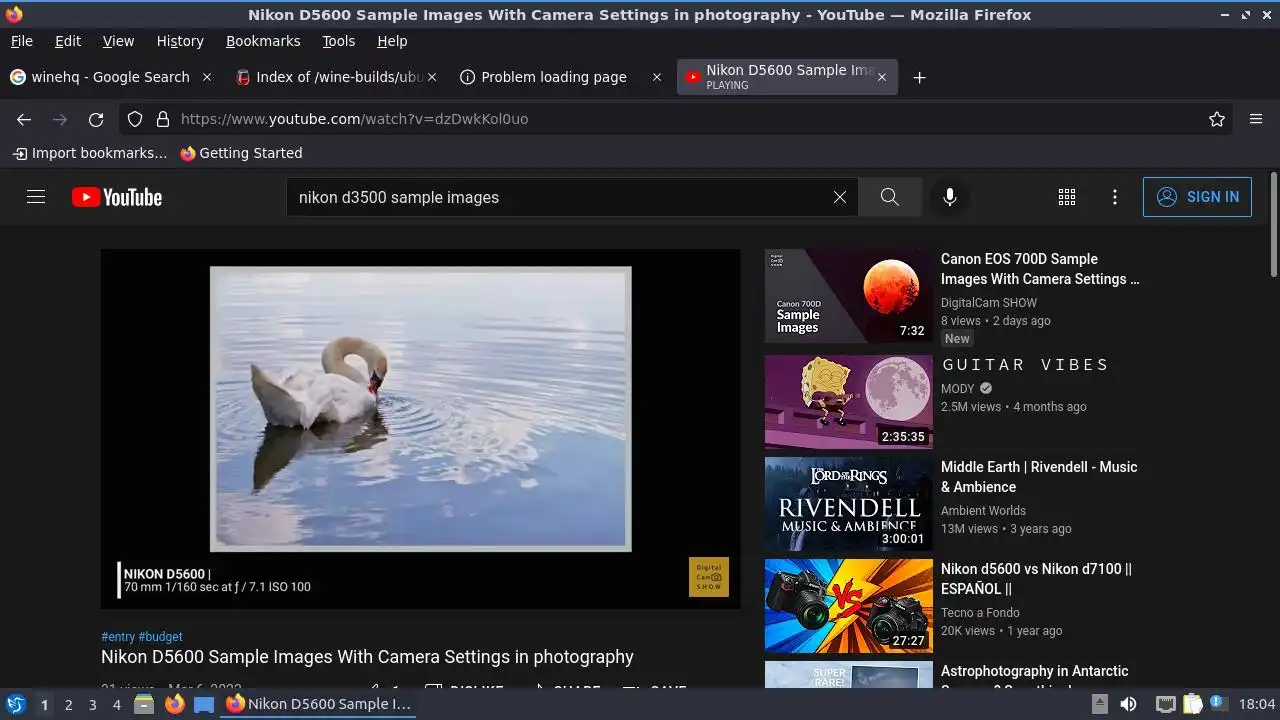Screen dimensions: 1280x720
Task: Switch to workspace 3
Action: [92, 705]
